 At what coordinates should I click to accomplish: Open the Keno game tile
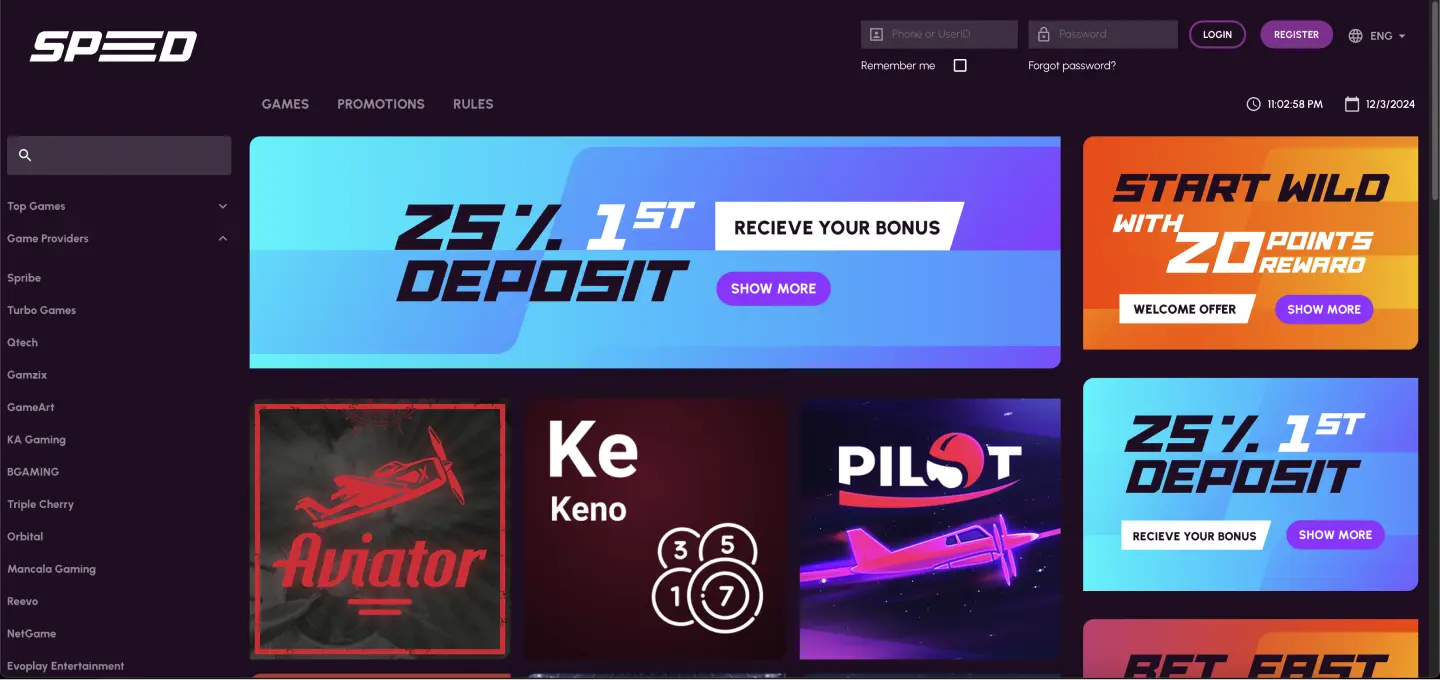(x=655, y=528)
